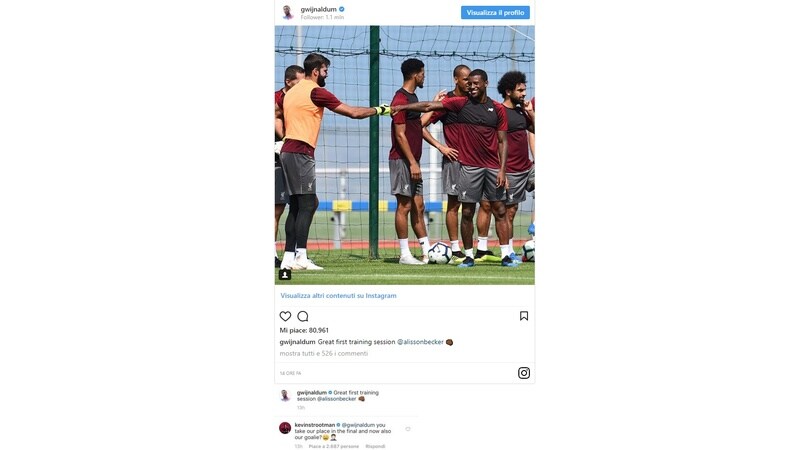Open the kevinstrootman username link

pyautogui.click(x=315, y=425)
